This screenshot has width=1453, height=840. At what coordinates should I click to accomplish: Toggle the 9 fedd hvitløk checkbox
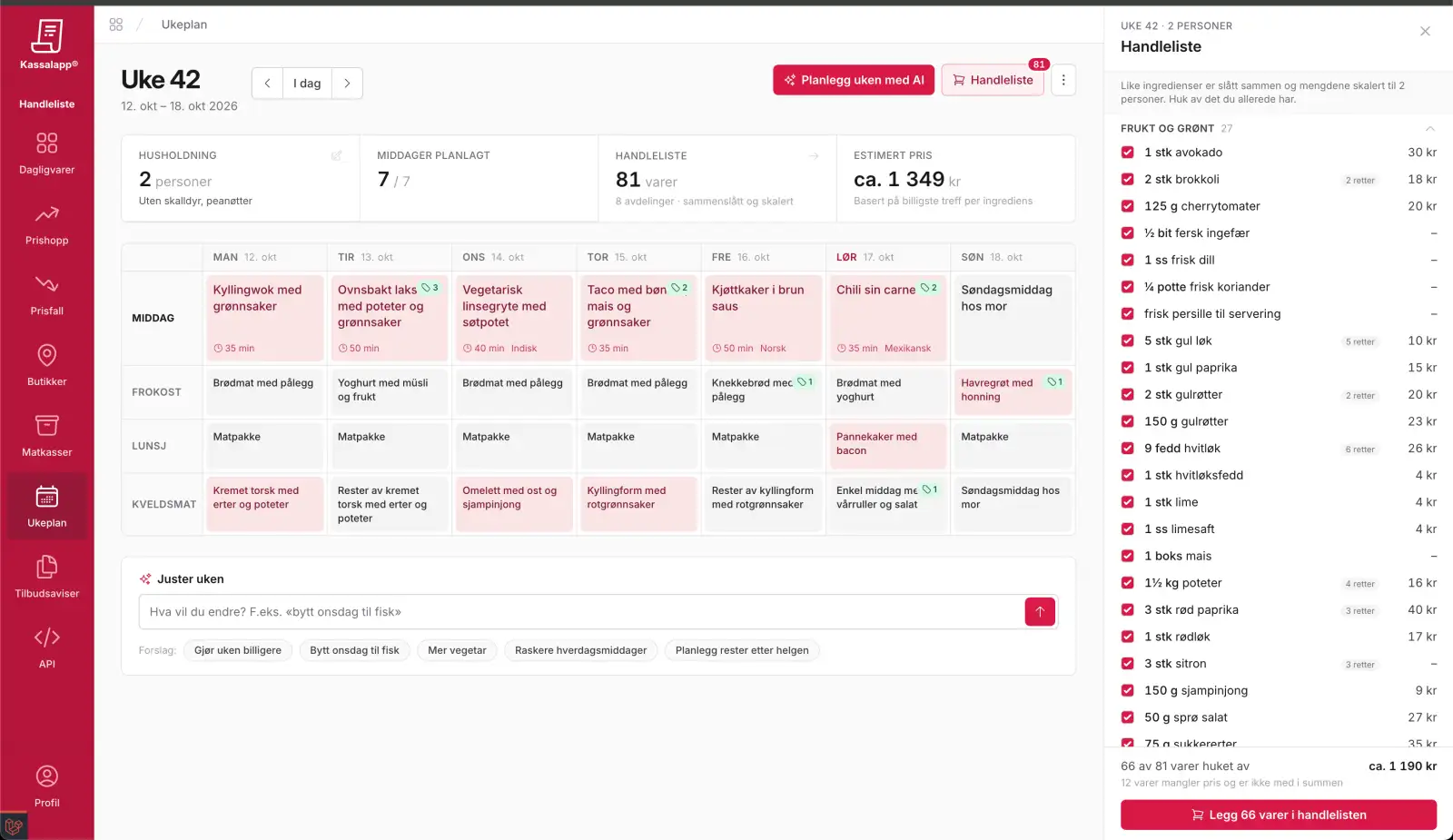(x=1128, y=449)
